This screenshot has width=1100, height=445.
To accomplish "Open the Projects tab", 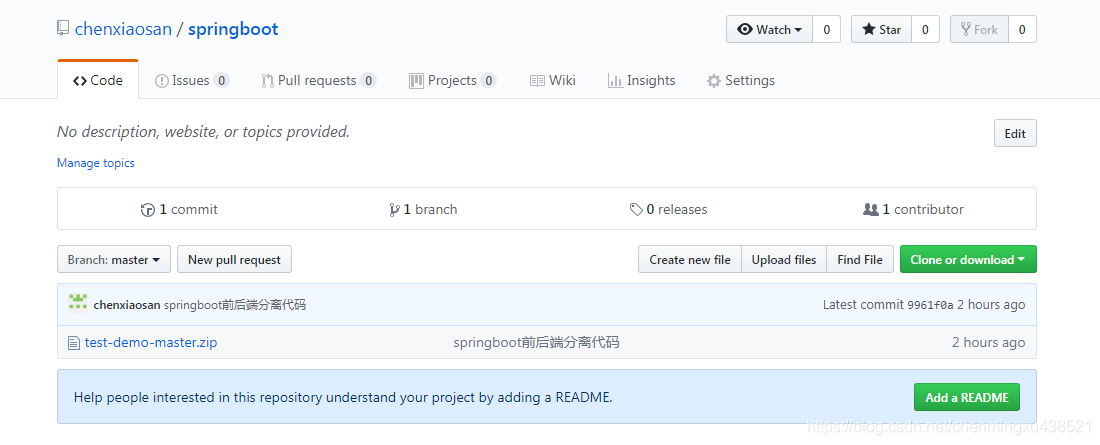I will pos(452,80).
